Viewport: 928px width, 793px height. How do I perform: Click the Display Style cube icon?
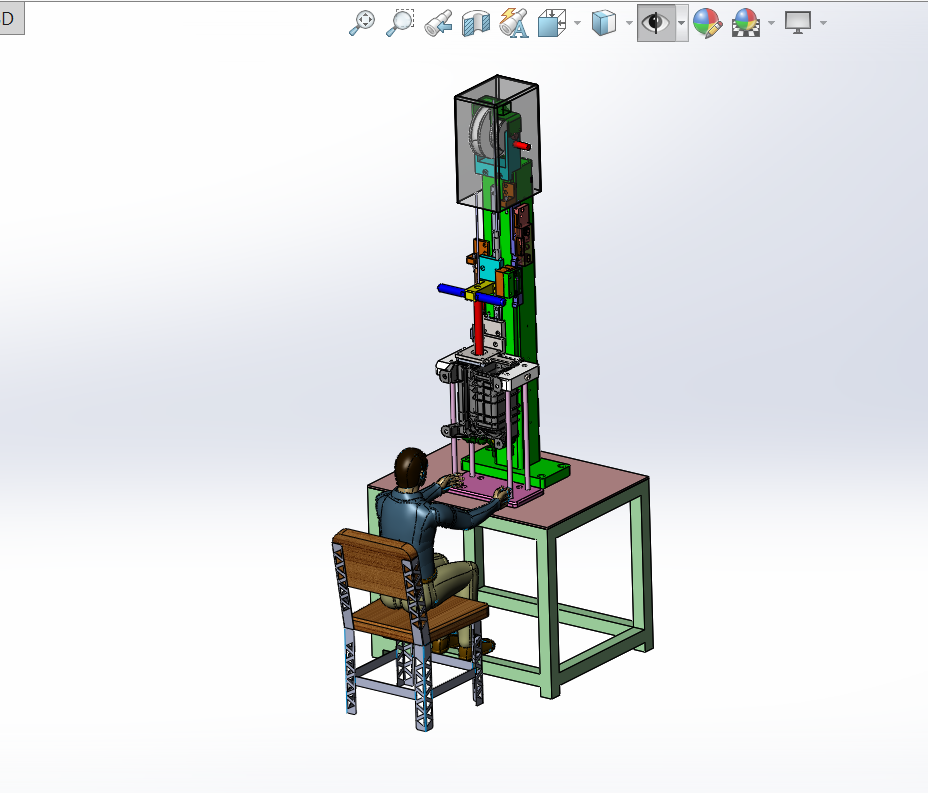[x=604, y=23]
